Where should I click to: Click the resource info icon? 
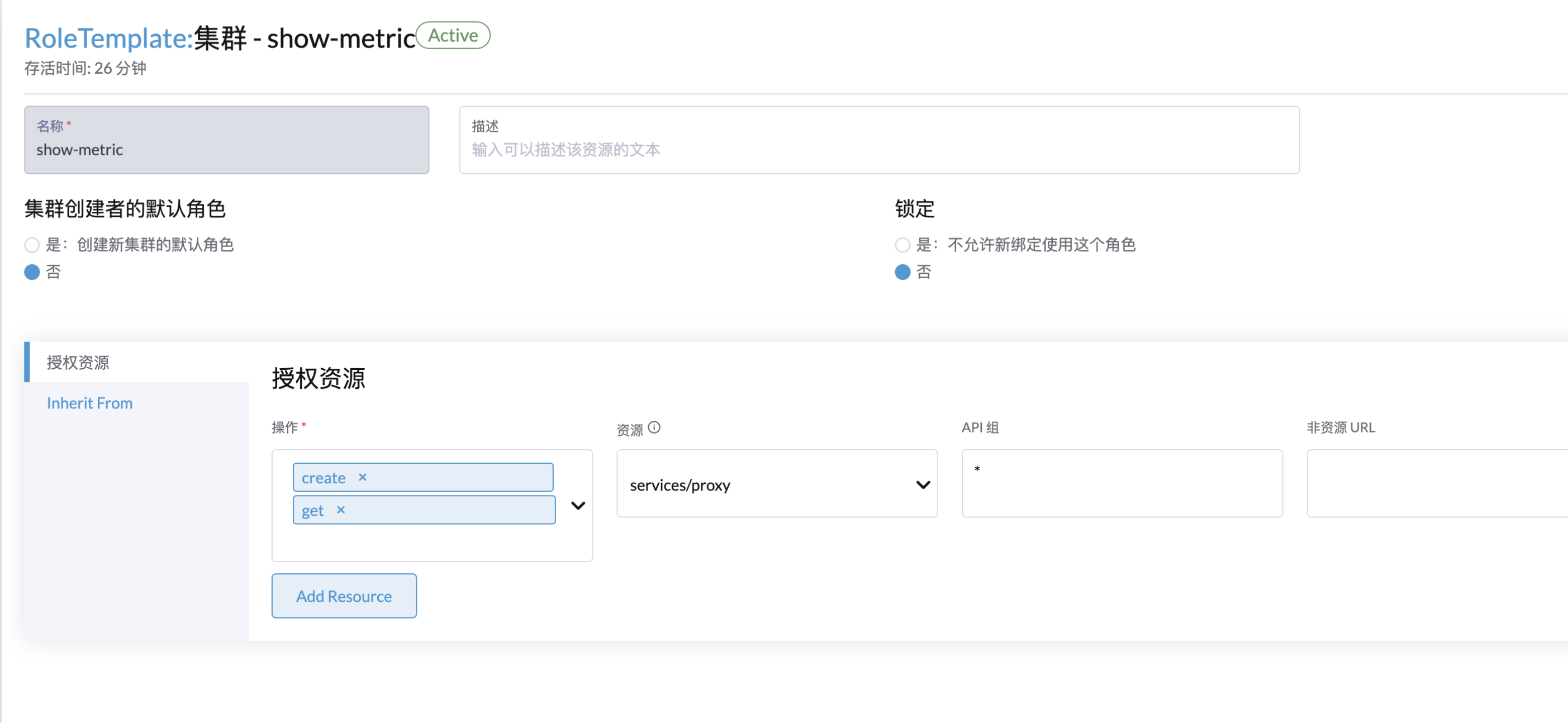click(654, 428)
